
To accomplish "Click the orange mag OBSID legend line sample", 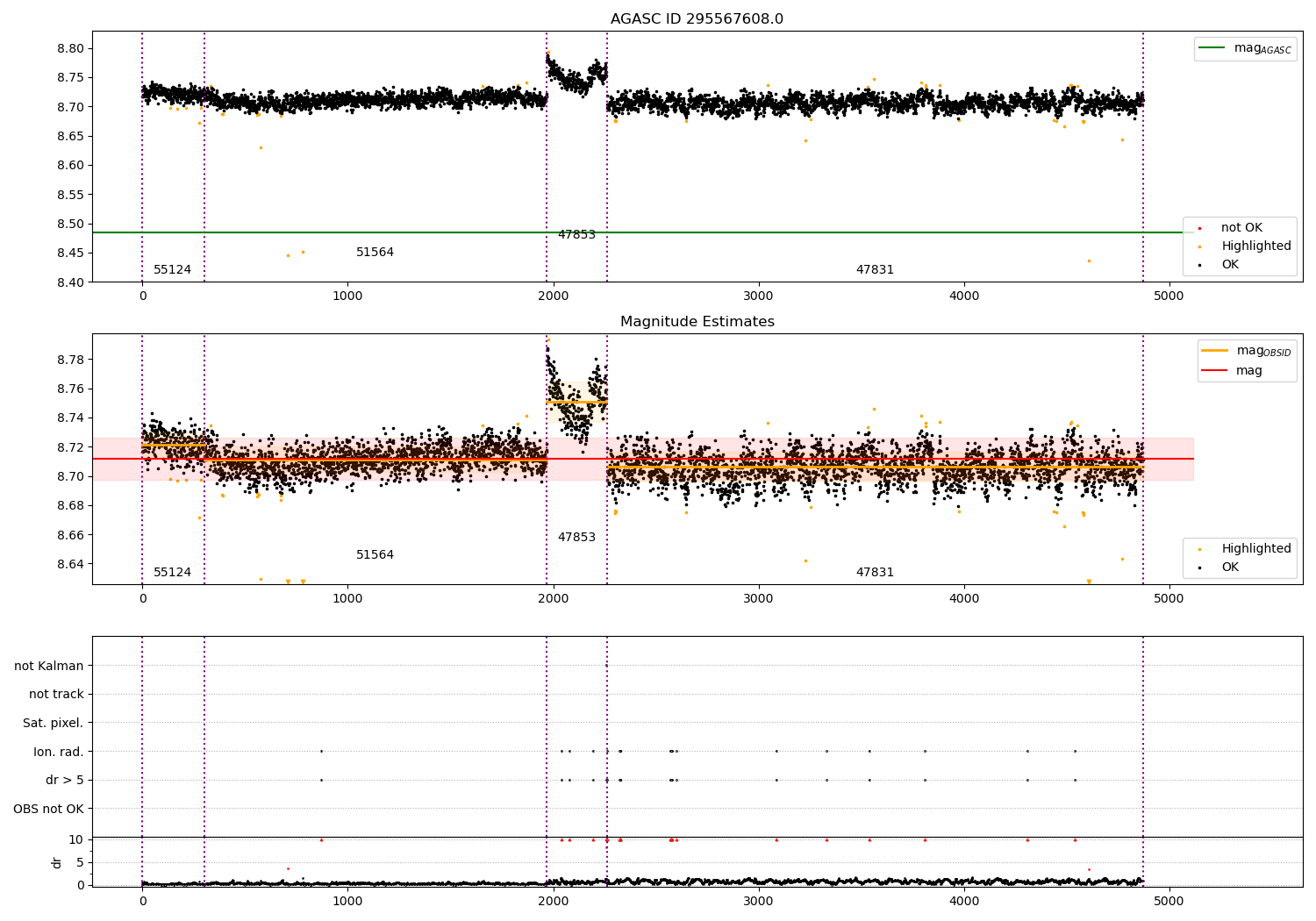I will pos(1215,351).
